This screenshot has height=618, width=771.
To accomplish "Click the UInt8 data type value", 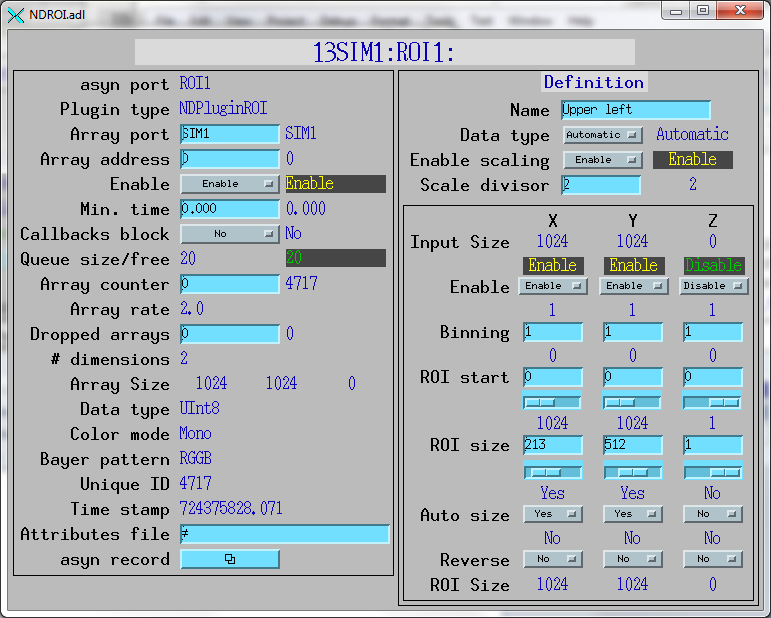I will 199,408.
